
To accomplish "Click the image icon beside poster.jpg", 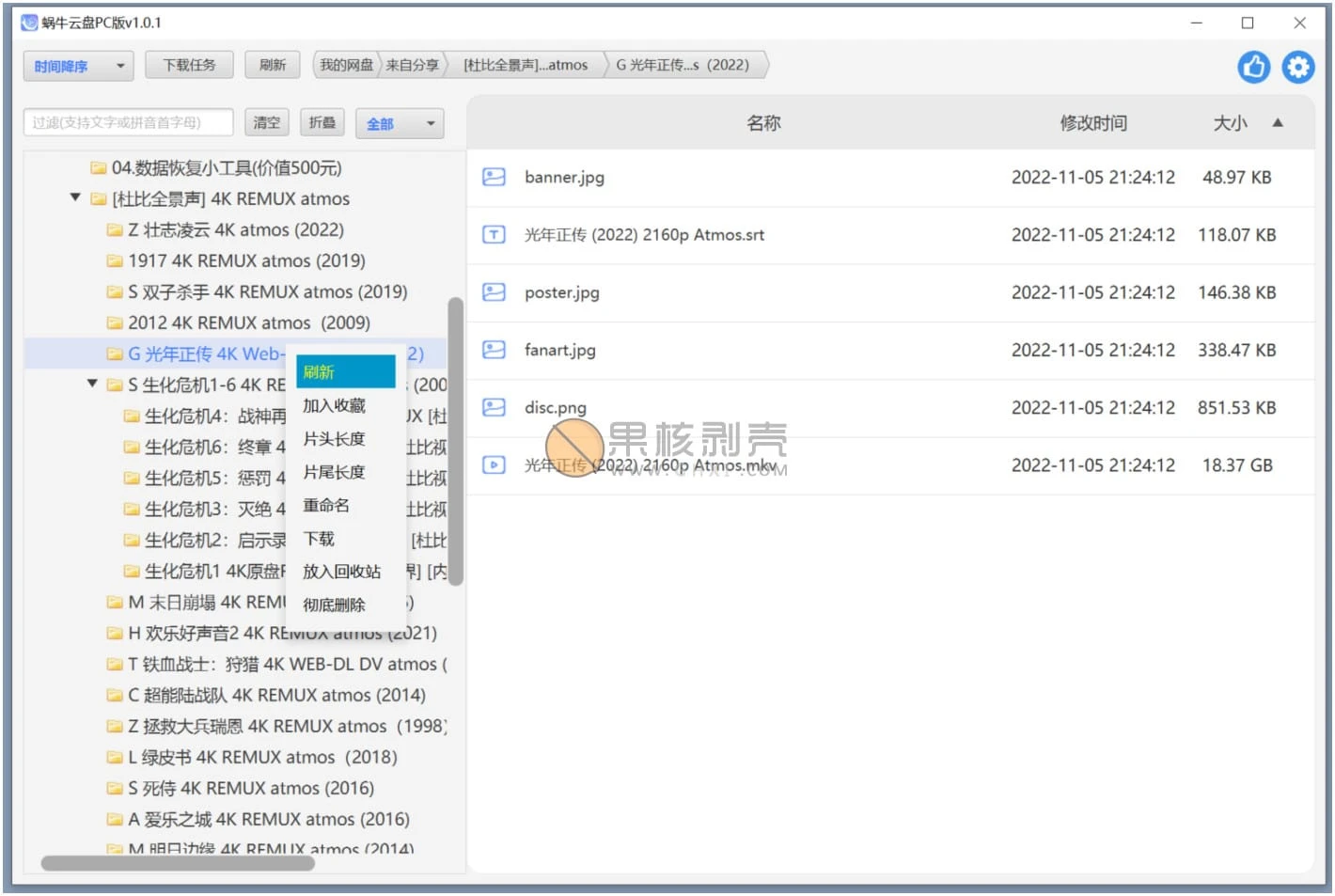I will pyautogui.click(x=494, y=292).
